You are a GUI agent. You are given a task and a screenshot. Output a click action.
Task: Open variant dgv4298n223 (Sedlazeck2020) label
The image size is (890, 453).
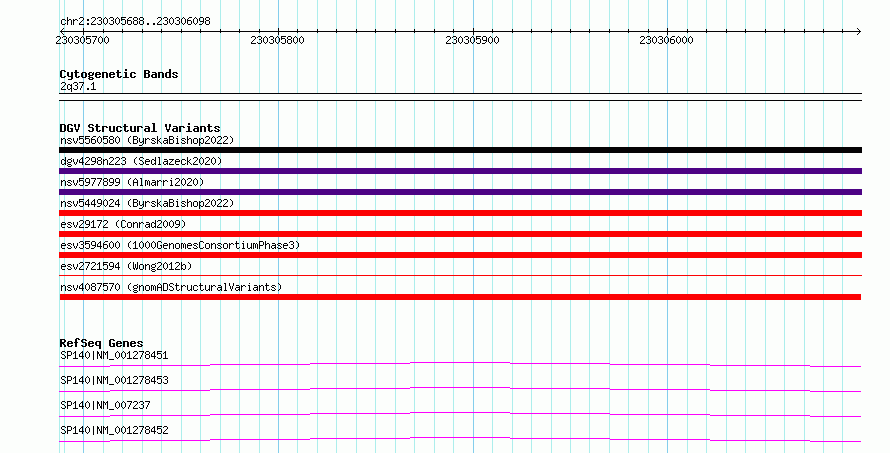[141, 161]
